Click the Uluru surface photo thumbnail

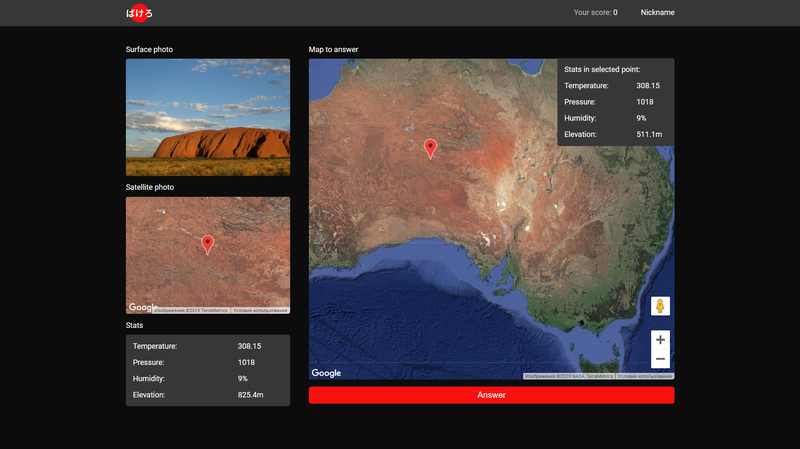tap(207, 117)
